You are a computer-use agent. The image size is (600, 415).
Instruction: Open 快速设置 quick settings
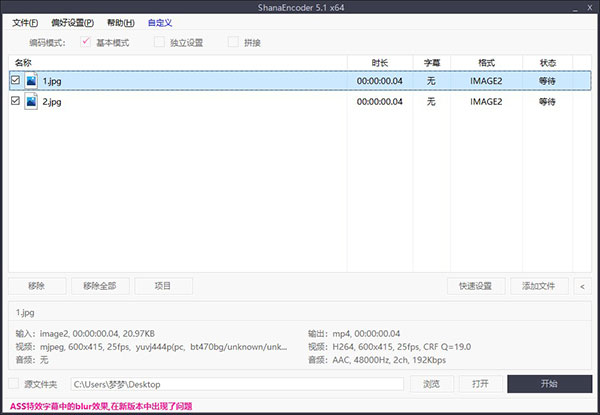point(476,286)
